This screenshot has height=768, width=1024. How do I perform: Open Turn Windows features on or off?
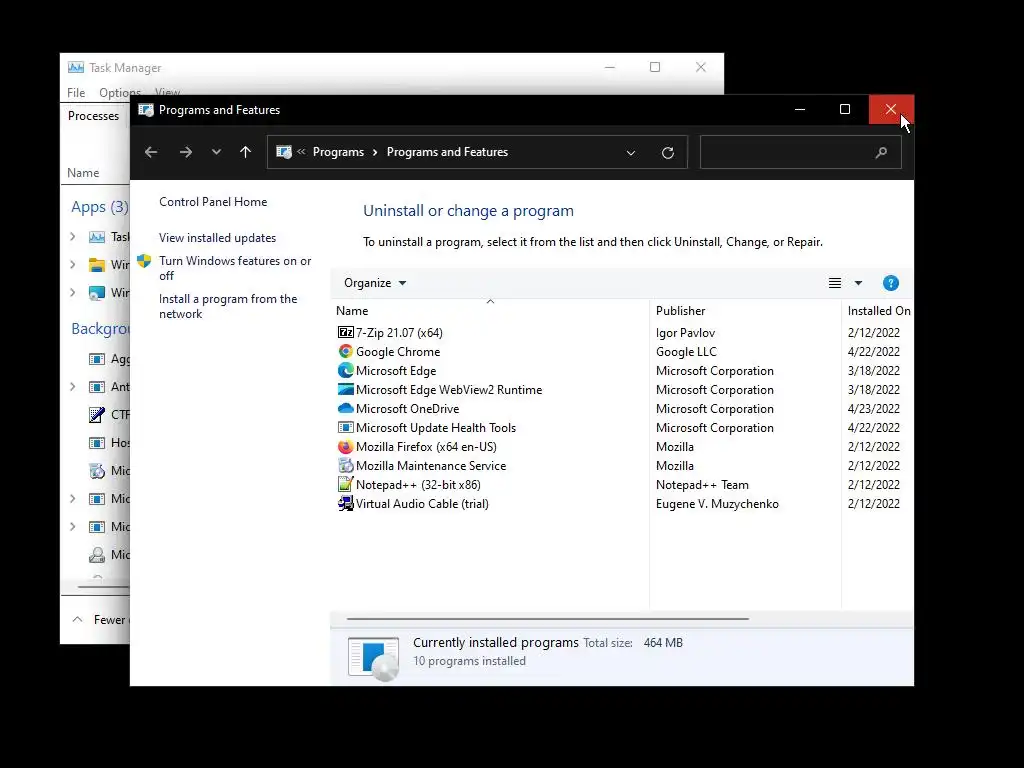[x=235, y=268]
